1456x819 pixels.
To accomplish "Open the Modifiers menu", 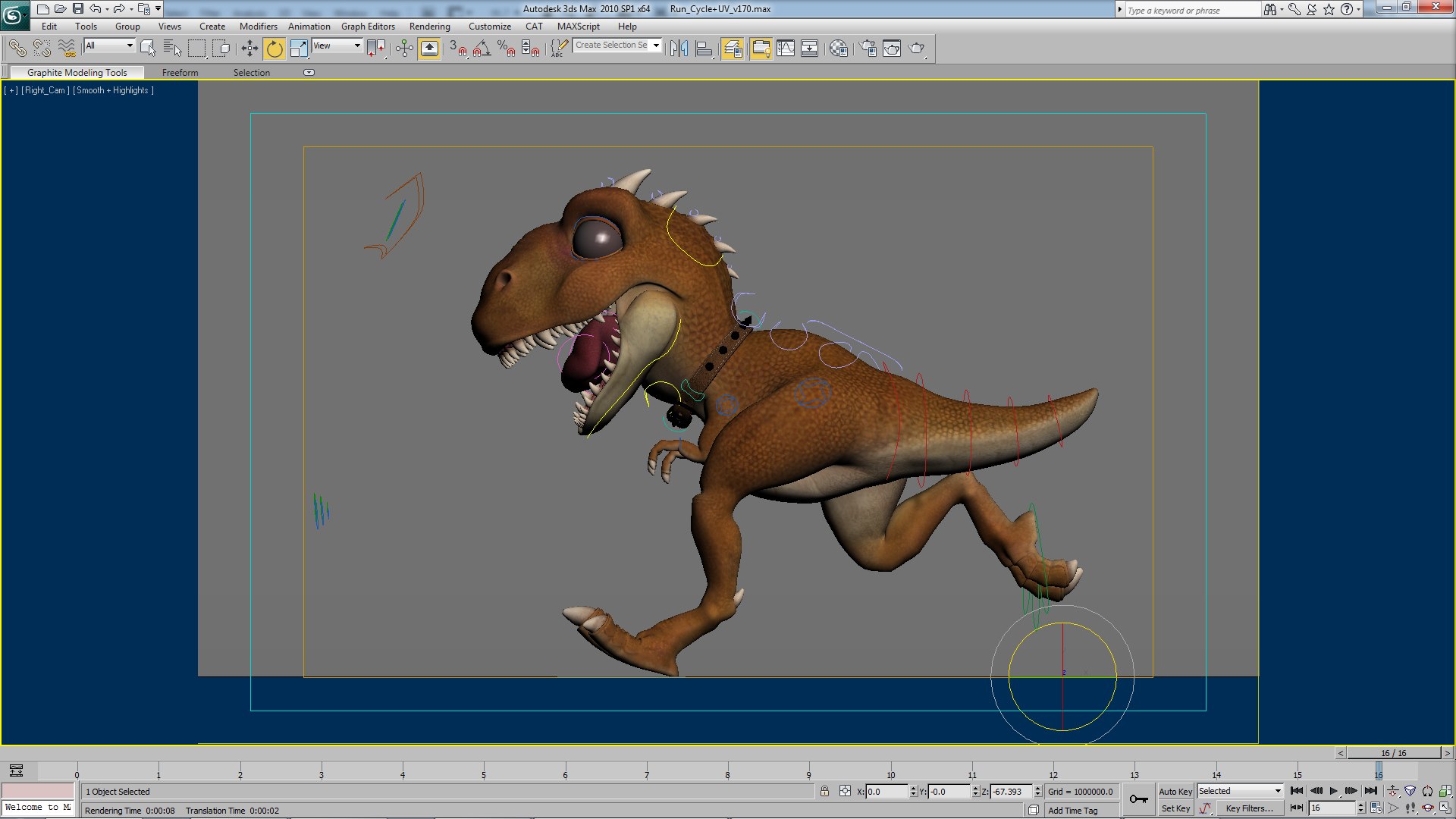I will 258,26.
